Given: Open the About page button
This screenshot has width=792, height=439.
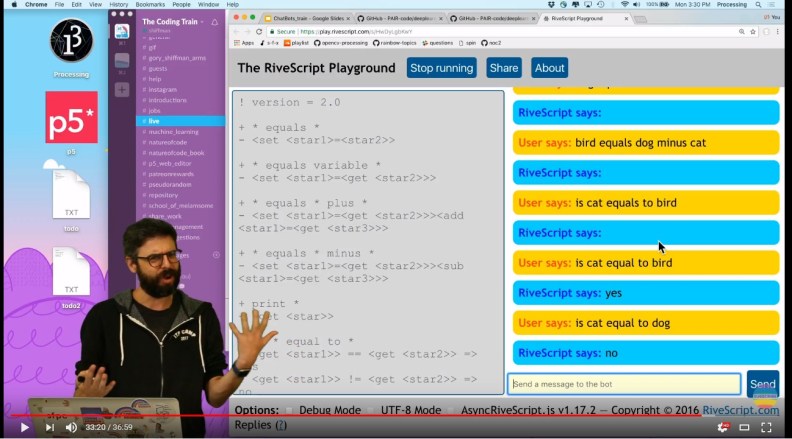Looking at the screenshot, I should click(550, 68).
